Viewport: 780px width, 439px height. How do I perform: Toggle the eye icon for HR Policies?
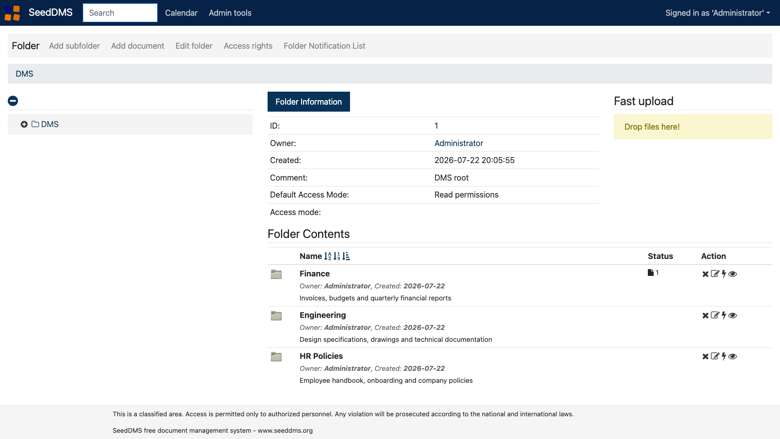coord(733,356)
